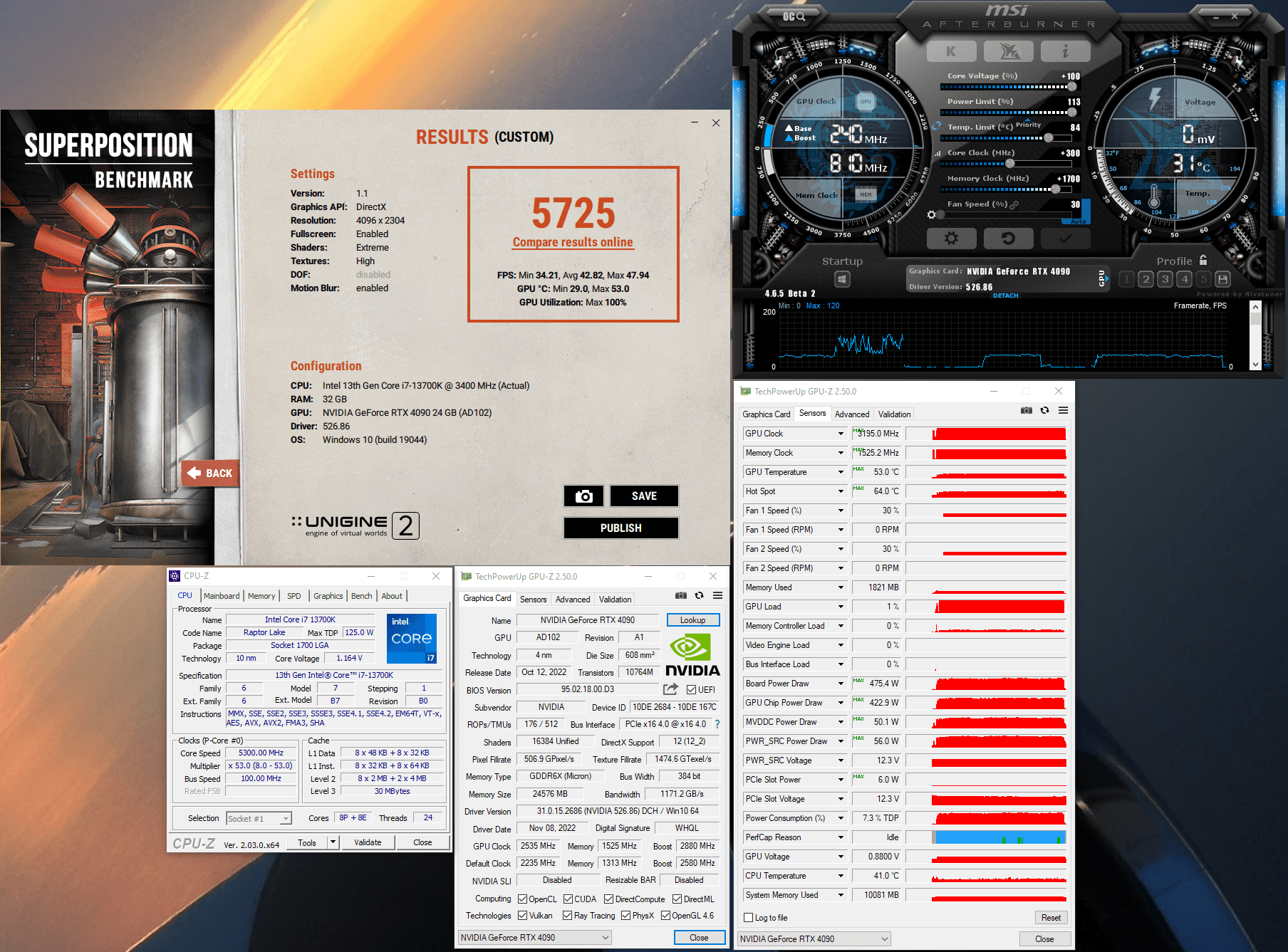Screen dimensions: 1288x952
Task: Toggle Afterburner Windows startup icon
Action: [842, 279]
